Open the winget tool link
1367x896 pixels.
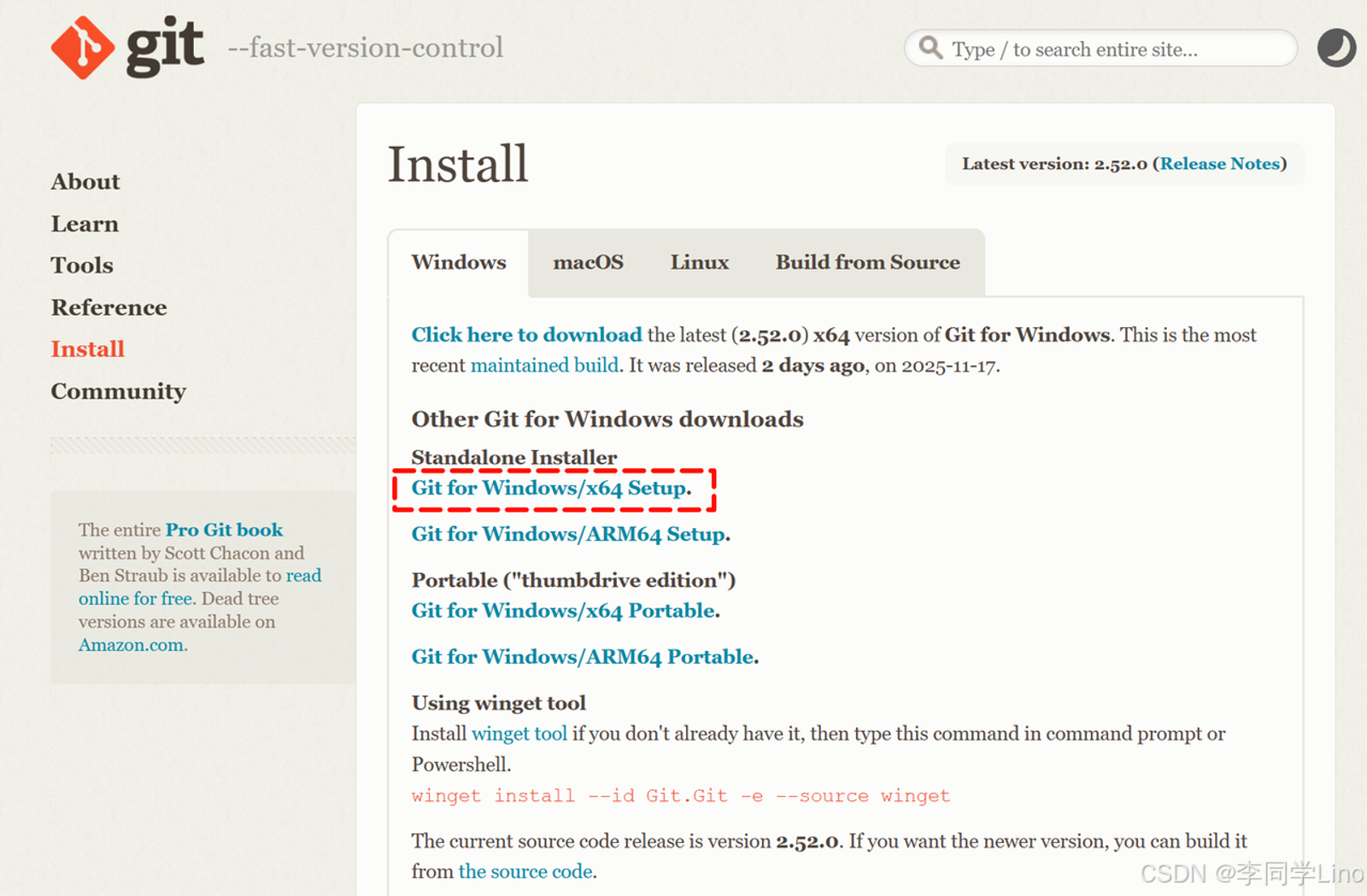(519, 734)
